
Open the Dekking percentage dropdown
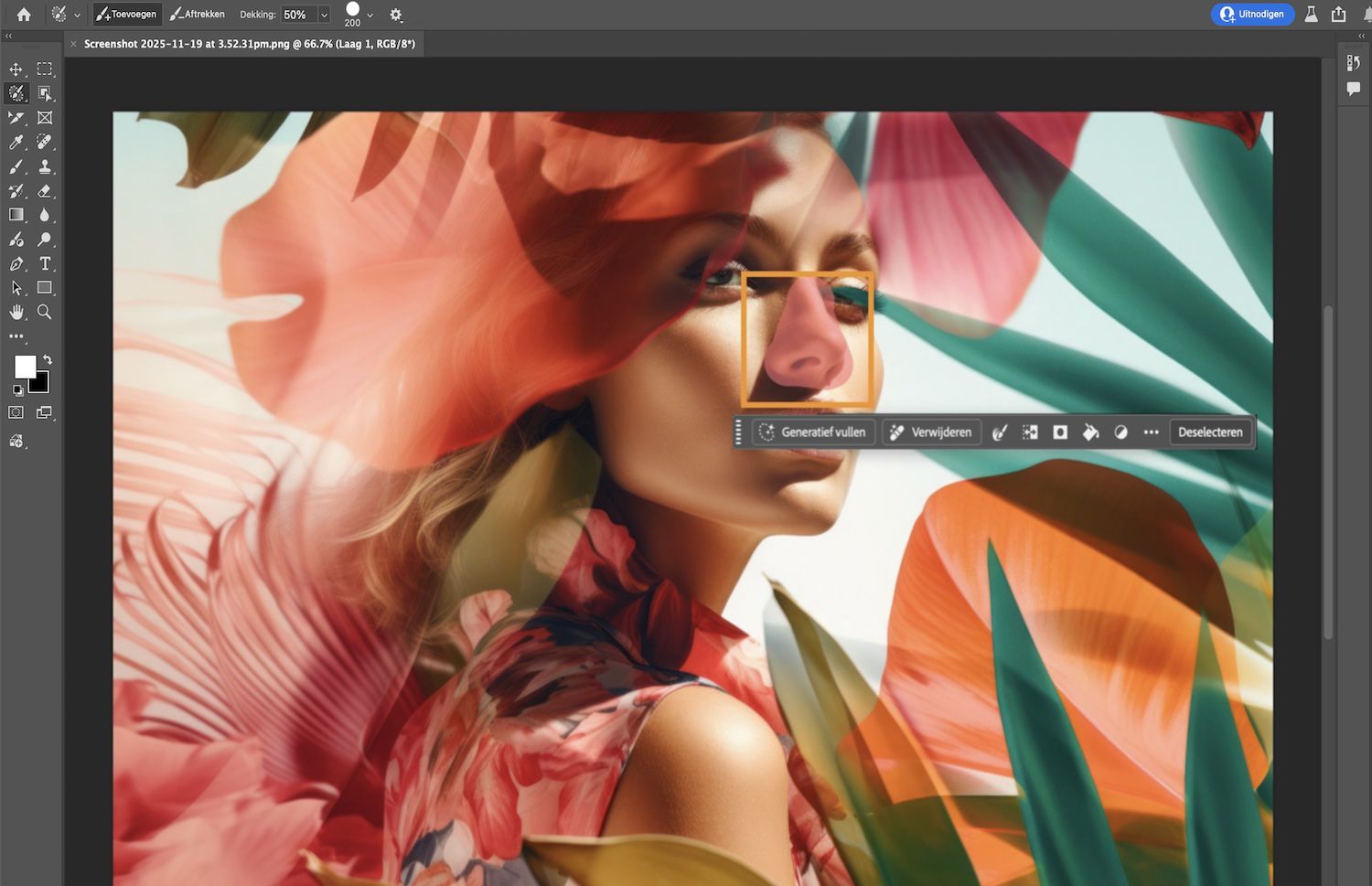pyautogui.click(x=324, y=15)
